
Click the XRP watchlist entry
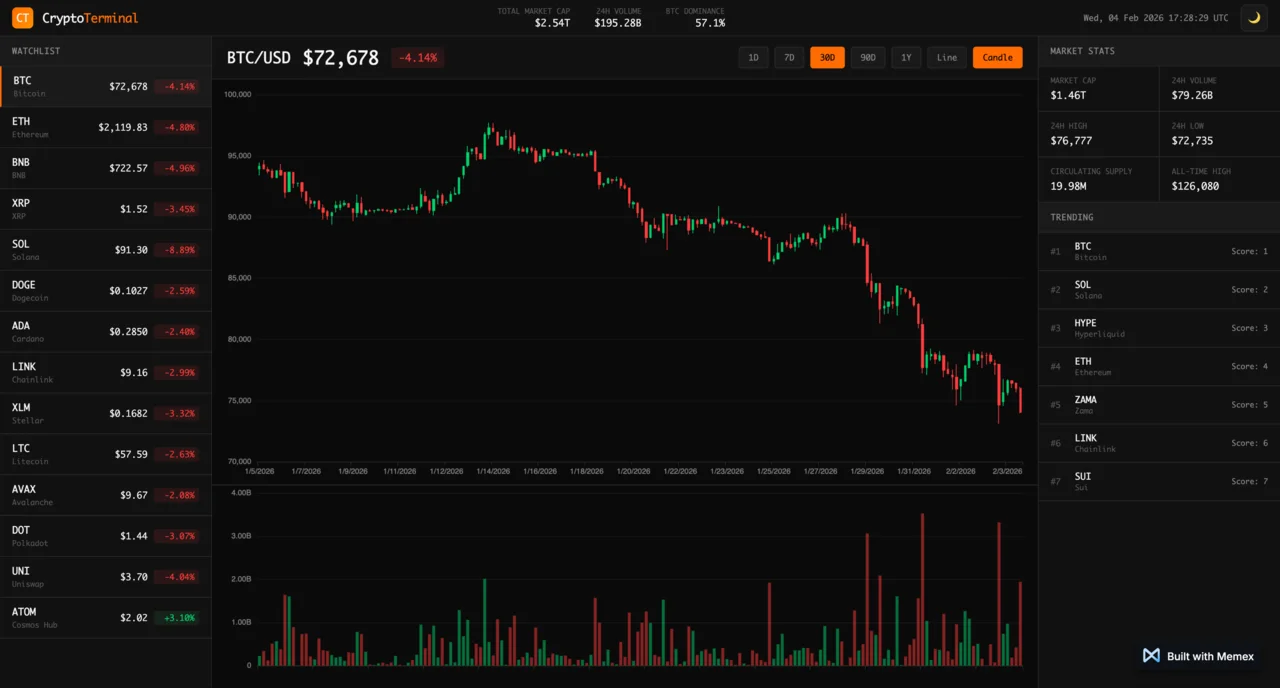(x=105, y=209)
